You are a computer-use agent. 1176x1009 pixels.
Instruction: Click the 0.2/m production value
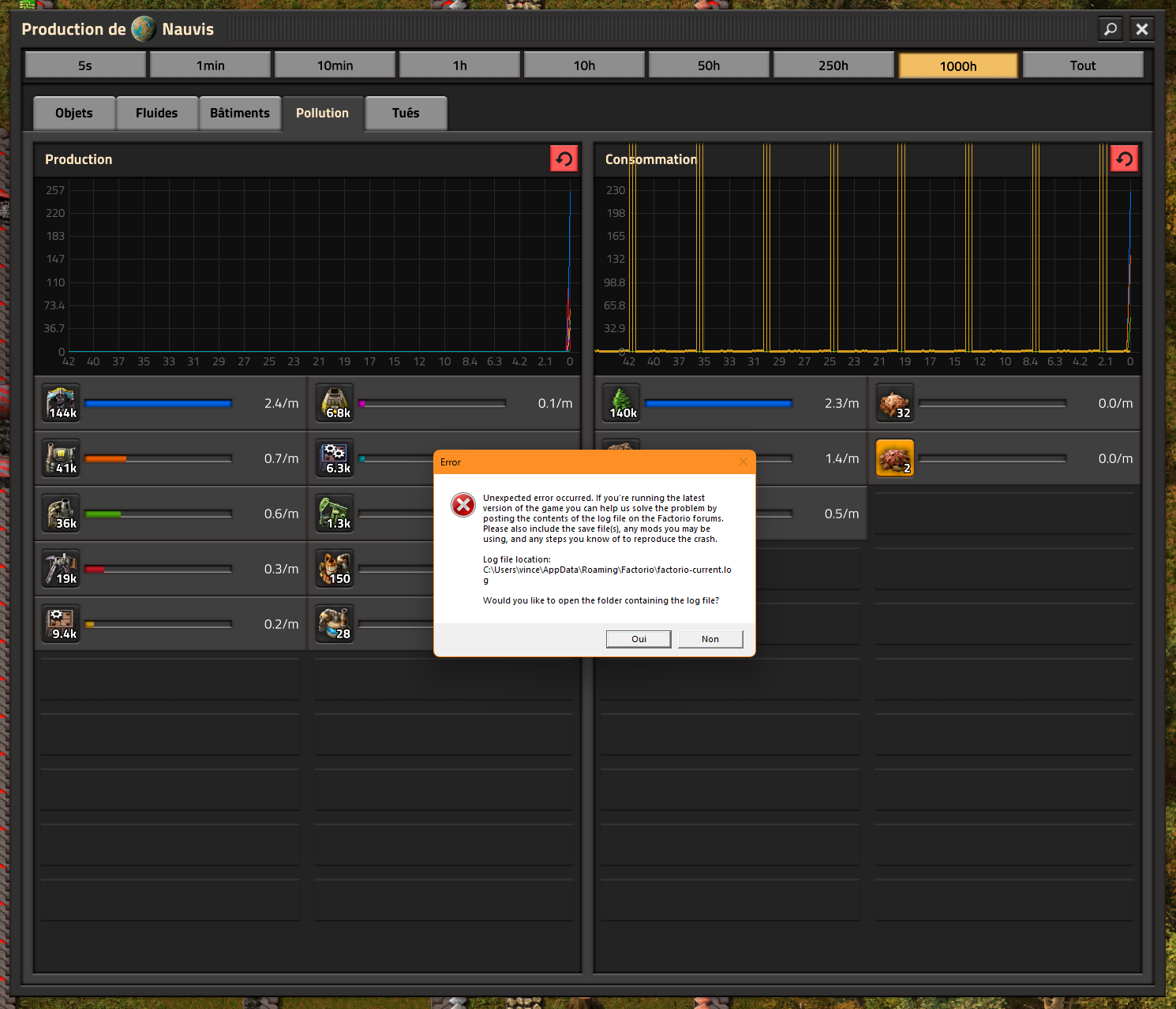click(x=281, y=624)
